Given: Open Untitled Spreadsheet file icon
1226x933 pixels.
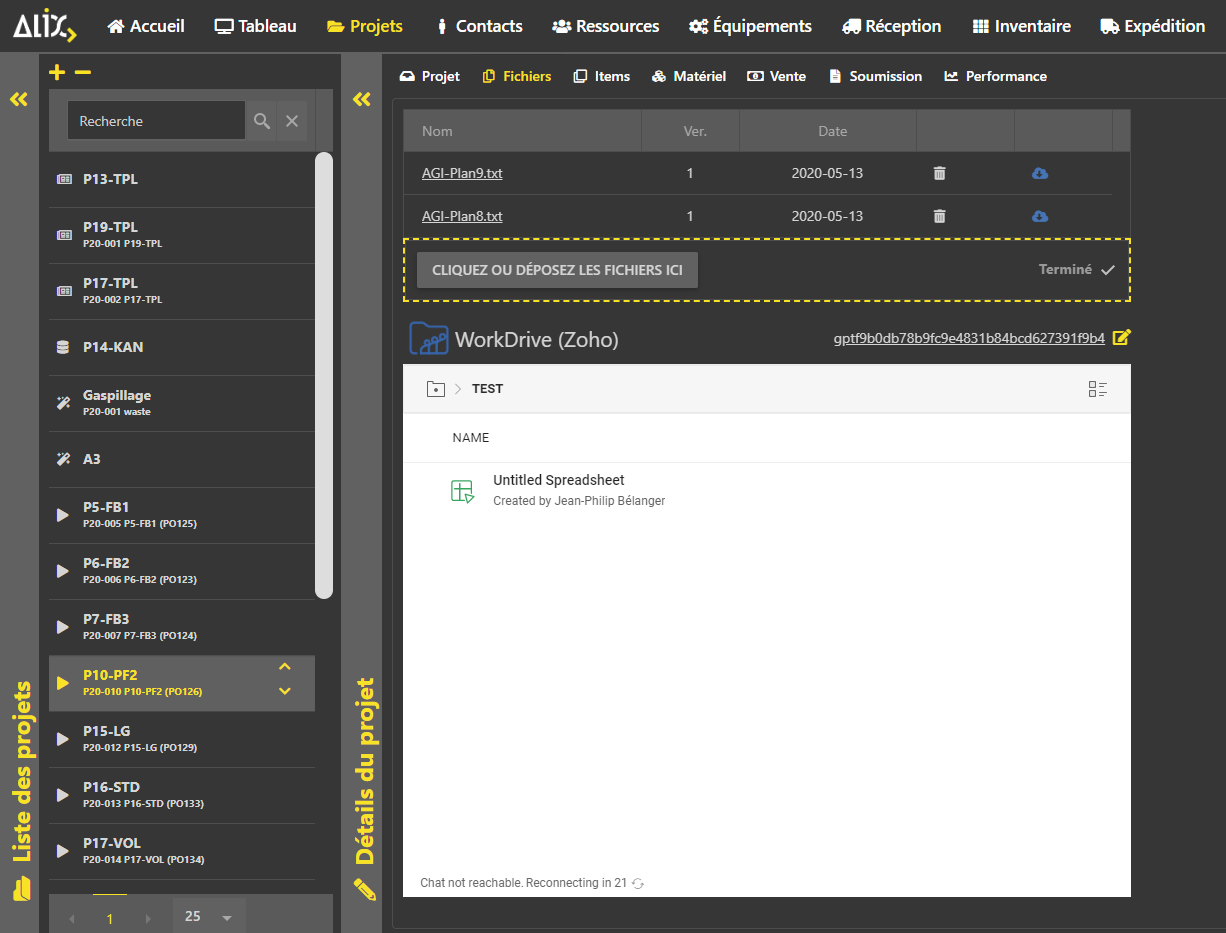Looking at the screenshot, I should [x=462, y=491].
